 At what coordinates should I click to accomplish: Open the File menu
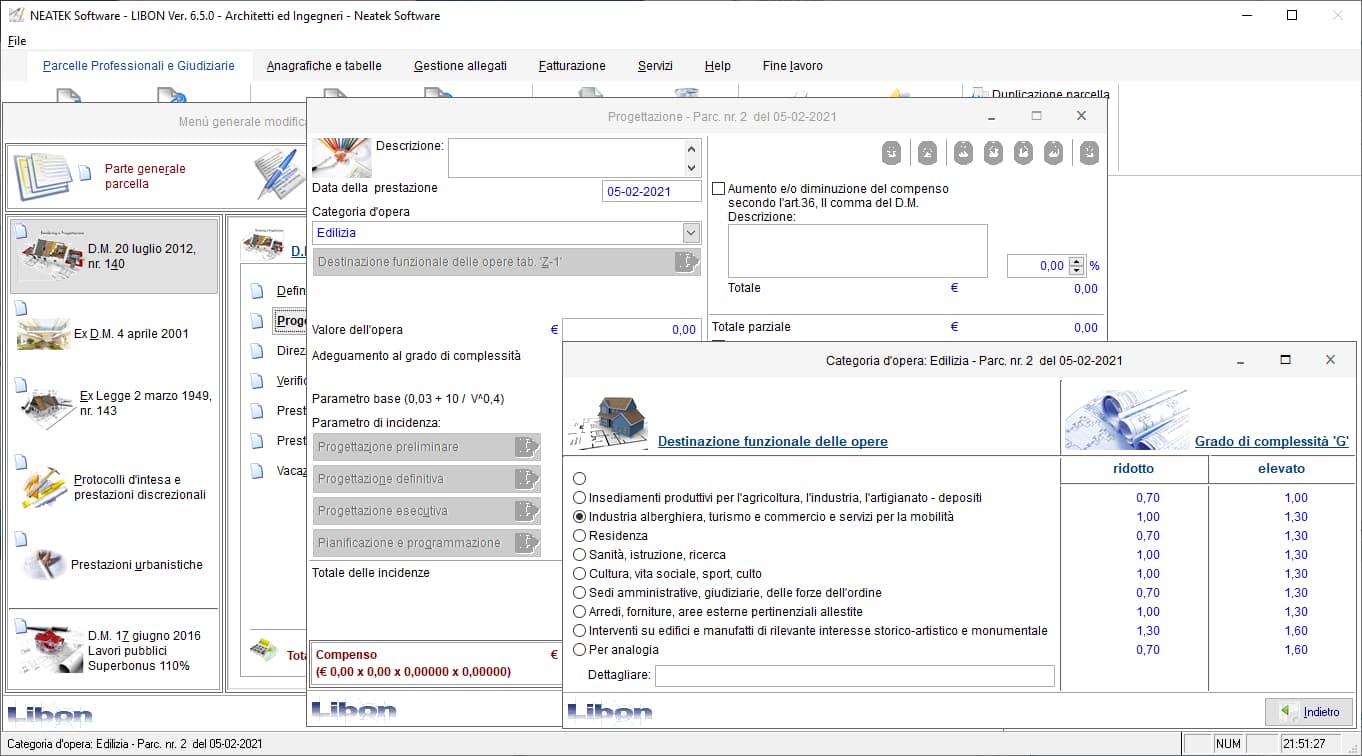click(x=17, y=41)
